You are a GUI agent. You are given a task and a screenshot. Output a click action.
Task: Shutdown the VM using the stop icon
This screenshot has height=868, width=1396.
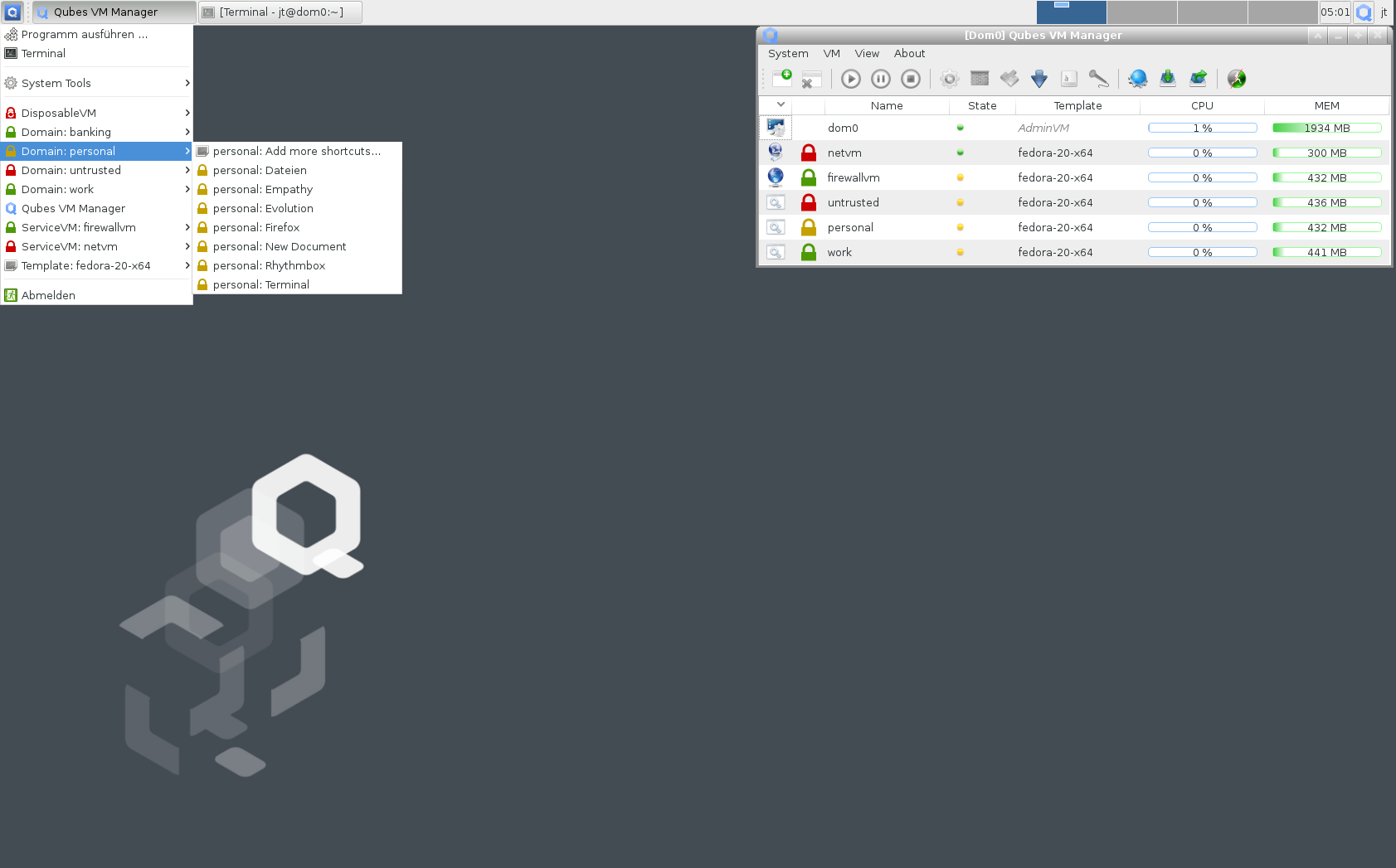[911, 79]
